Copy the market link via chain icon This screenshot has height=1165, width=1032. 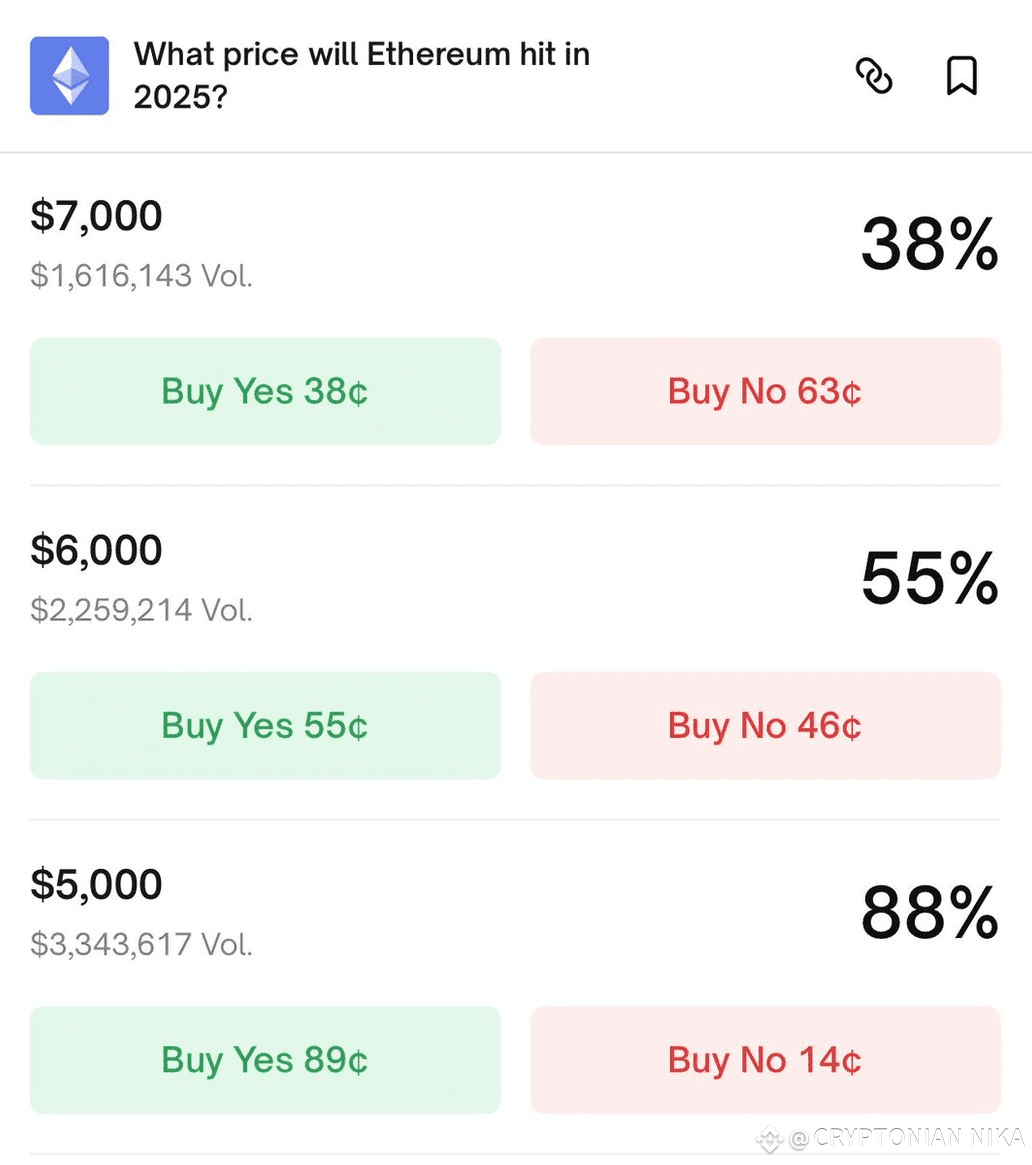pos(874,76)
